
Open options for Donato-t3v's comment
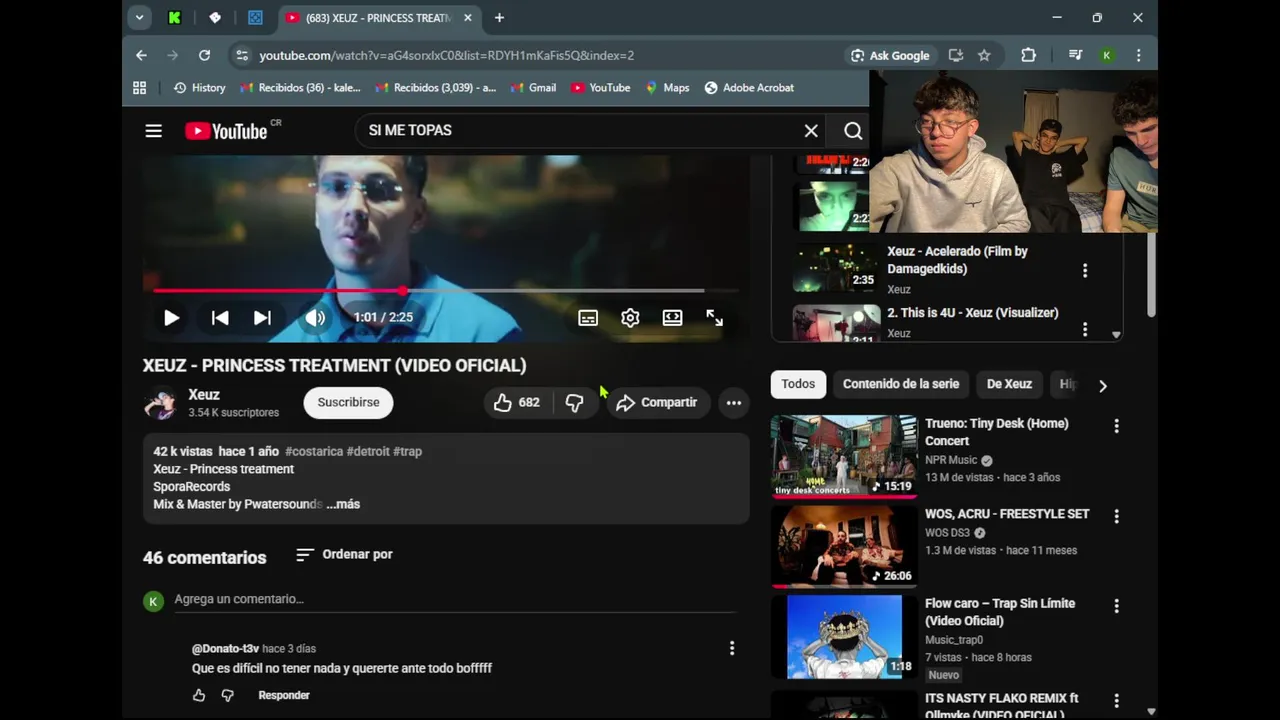point(732,648)
